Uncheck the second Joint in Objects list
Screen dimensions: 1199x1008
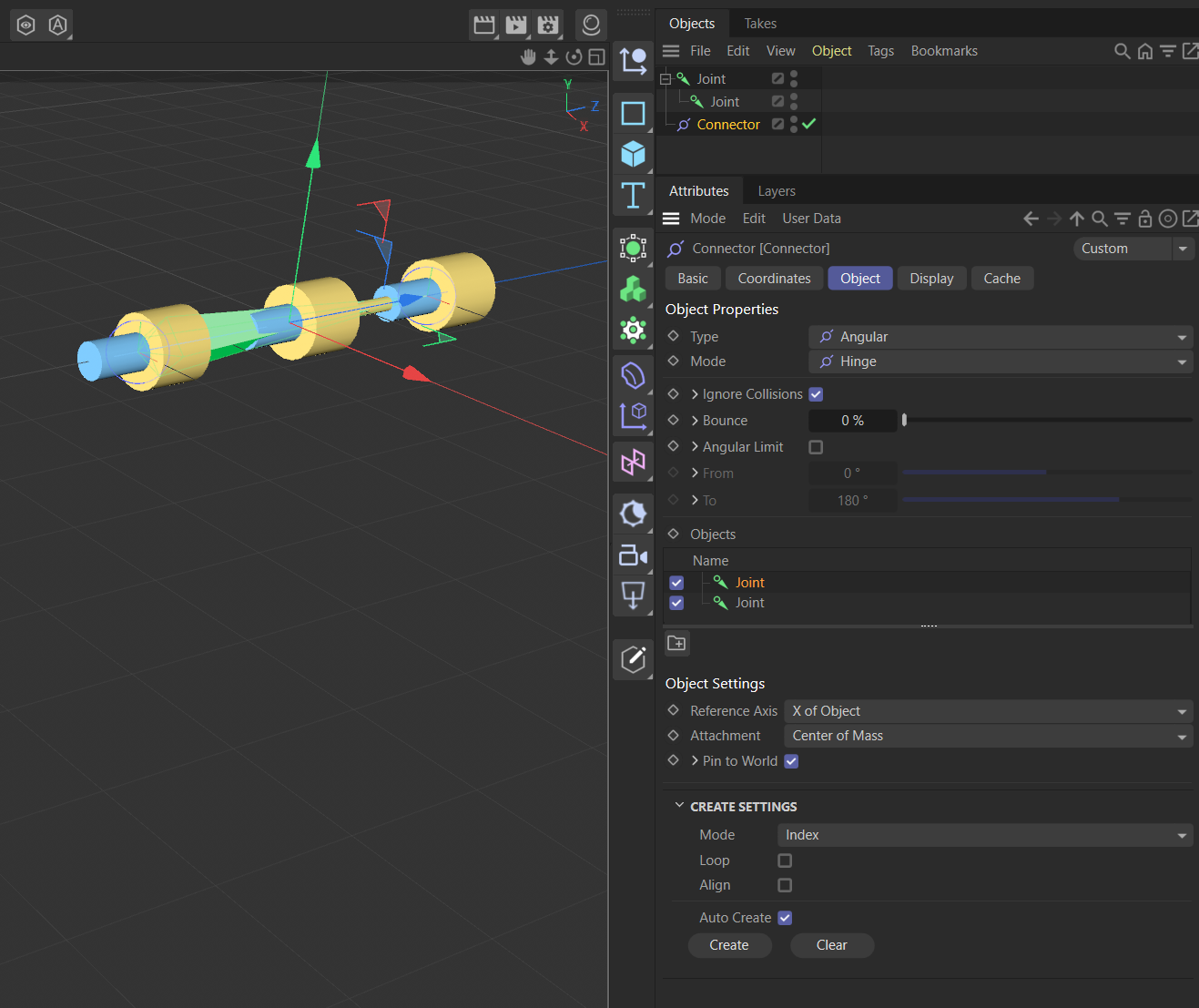click(676, 603)
